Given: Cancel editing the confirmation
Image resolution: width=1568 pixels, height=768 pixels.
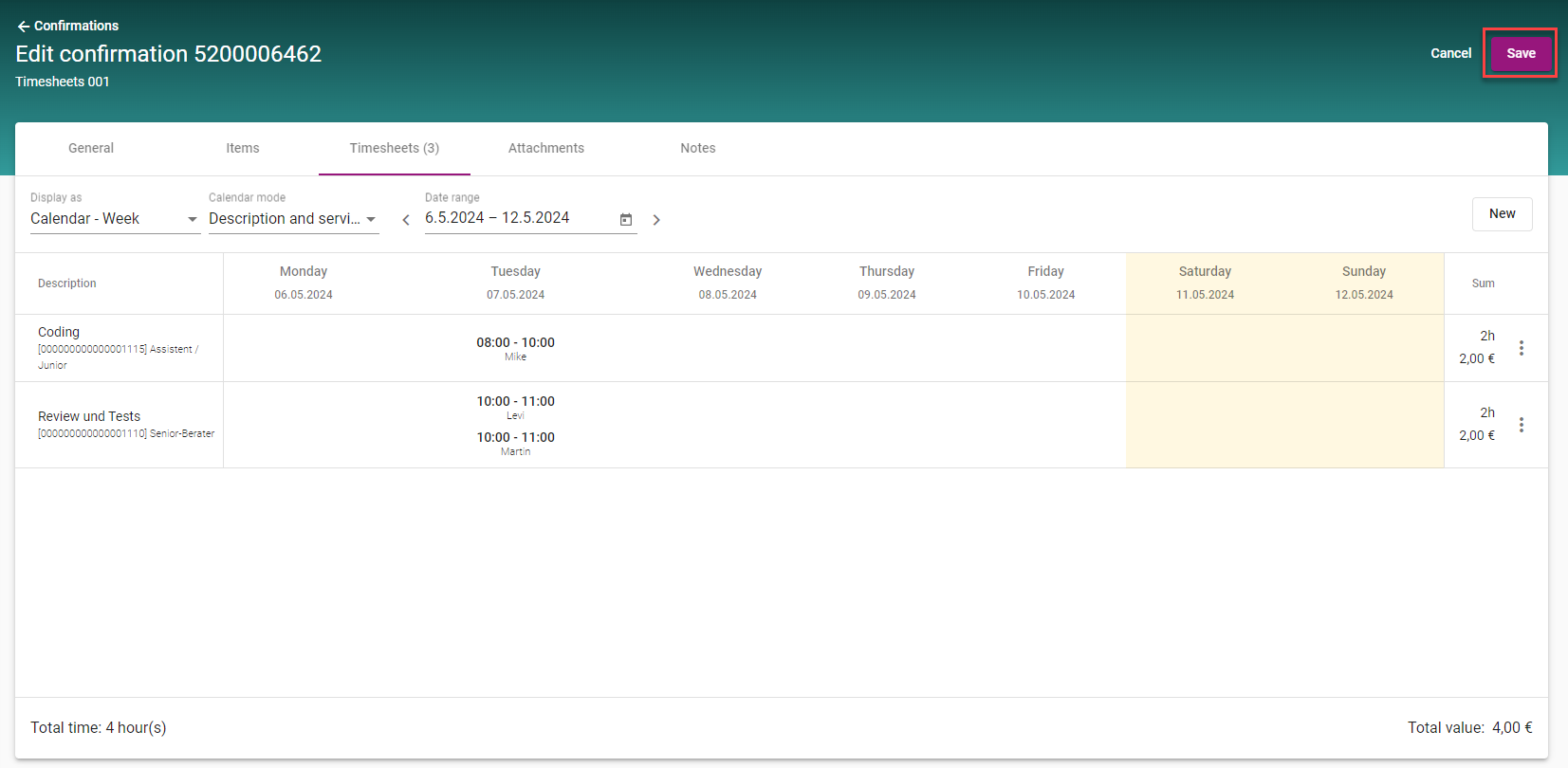Looking at the screenshot, I should (x=1450, y=53).
